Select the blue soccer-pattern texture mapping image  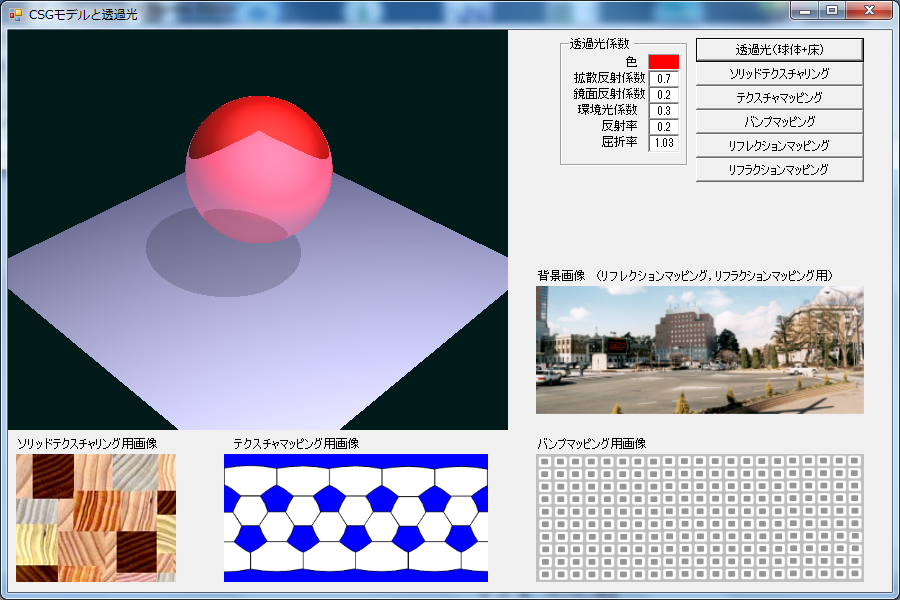coord(356,518)
